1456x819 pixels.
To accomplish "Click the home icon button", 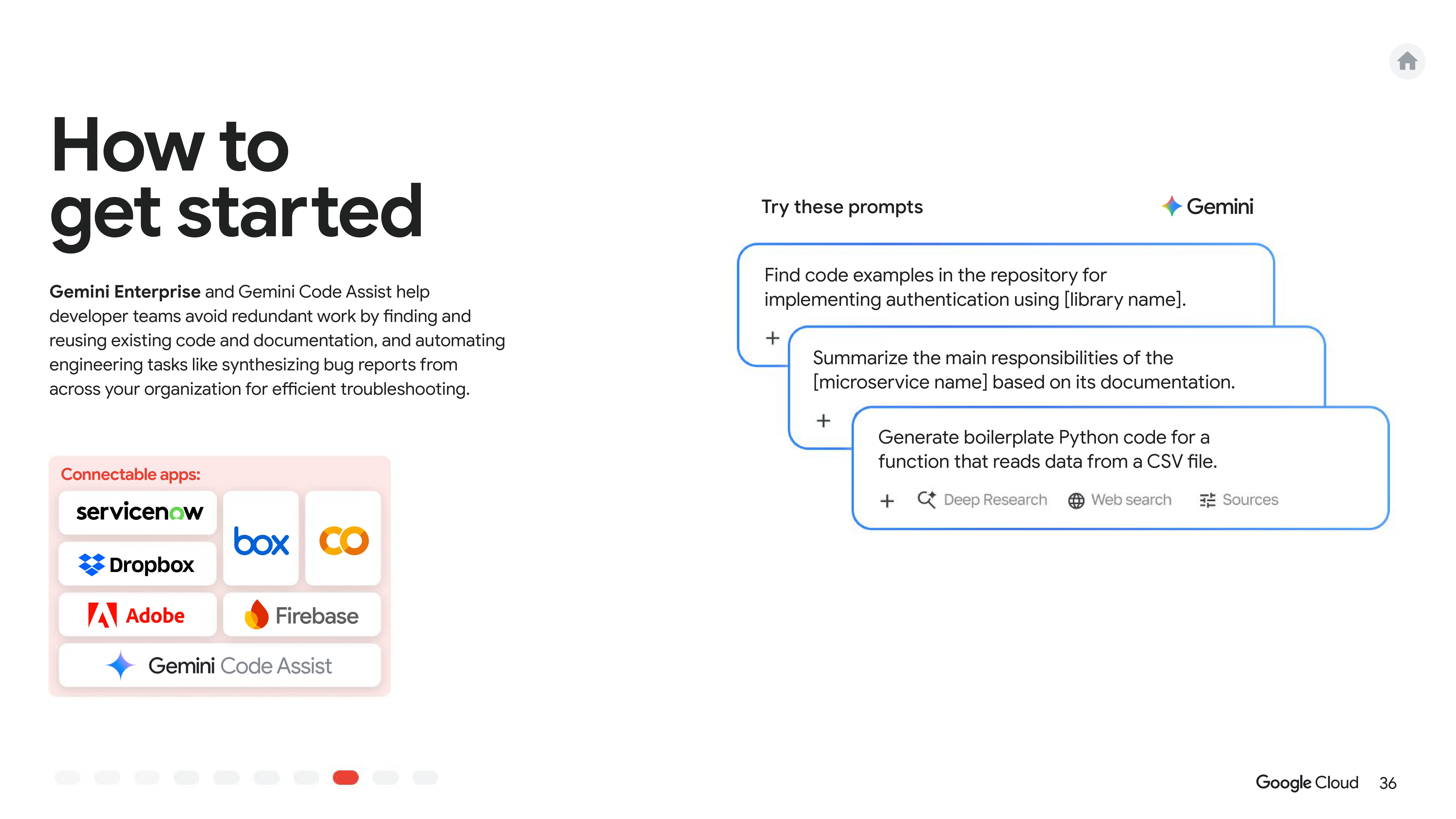I will click(x=1407, y=61).
